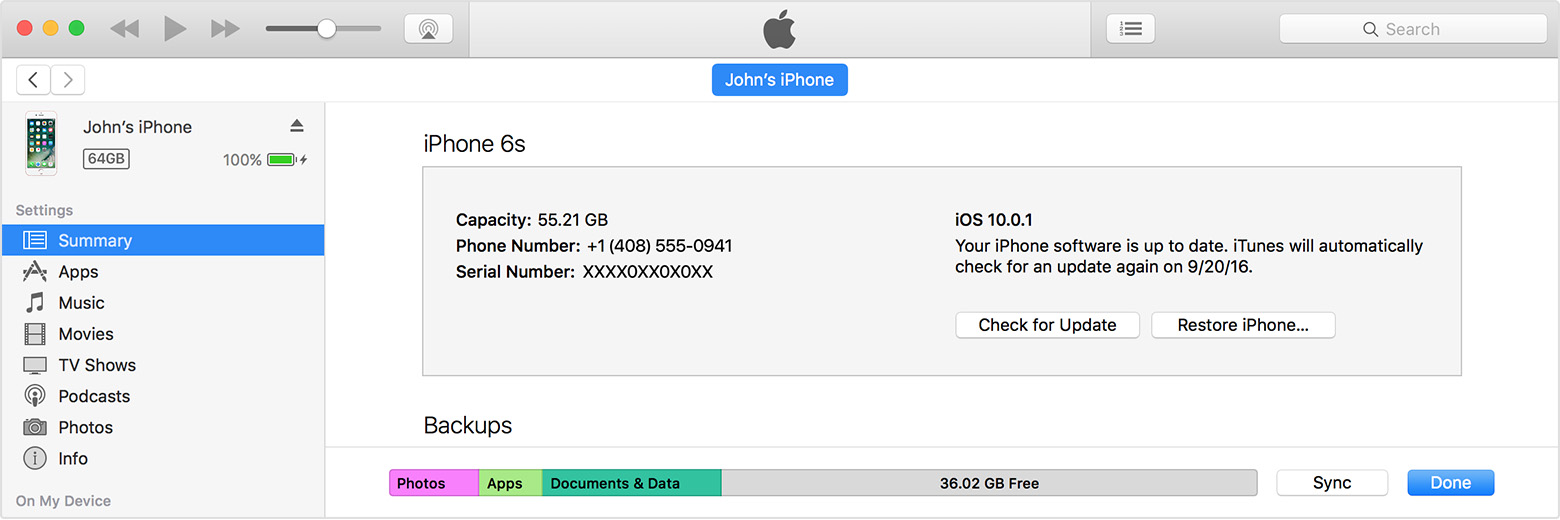Eject John's iPhone
1560x520 pixels.
[x=296, y=126]
